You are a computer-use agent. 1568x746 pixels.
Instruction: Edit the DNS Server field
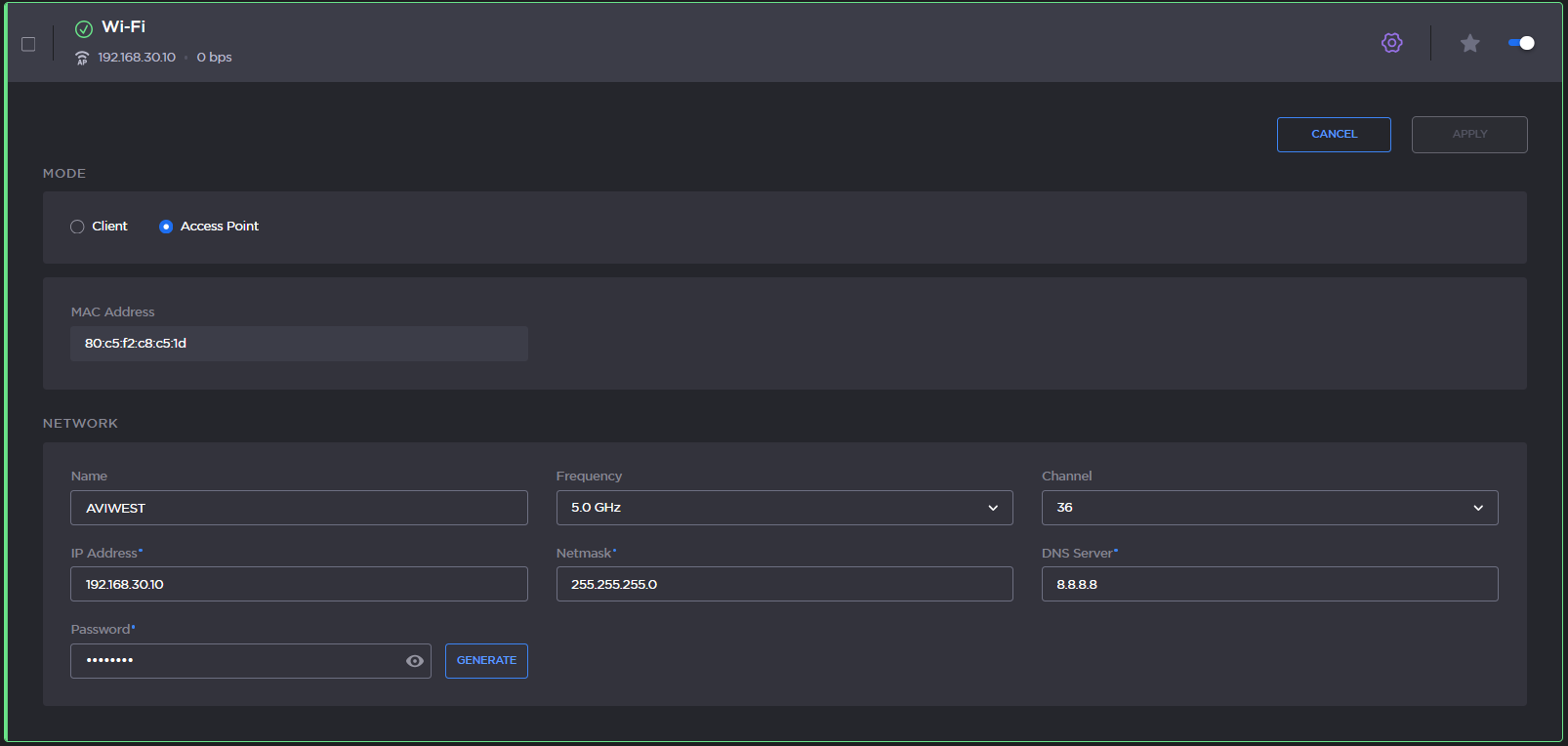coord(1269,584)
